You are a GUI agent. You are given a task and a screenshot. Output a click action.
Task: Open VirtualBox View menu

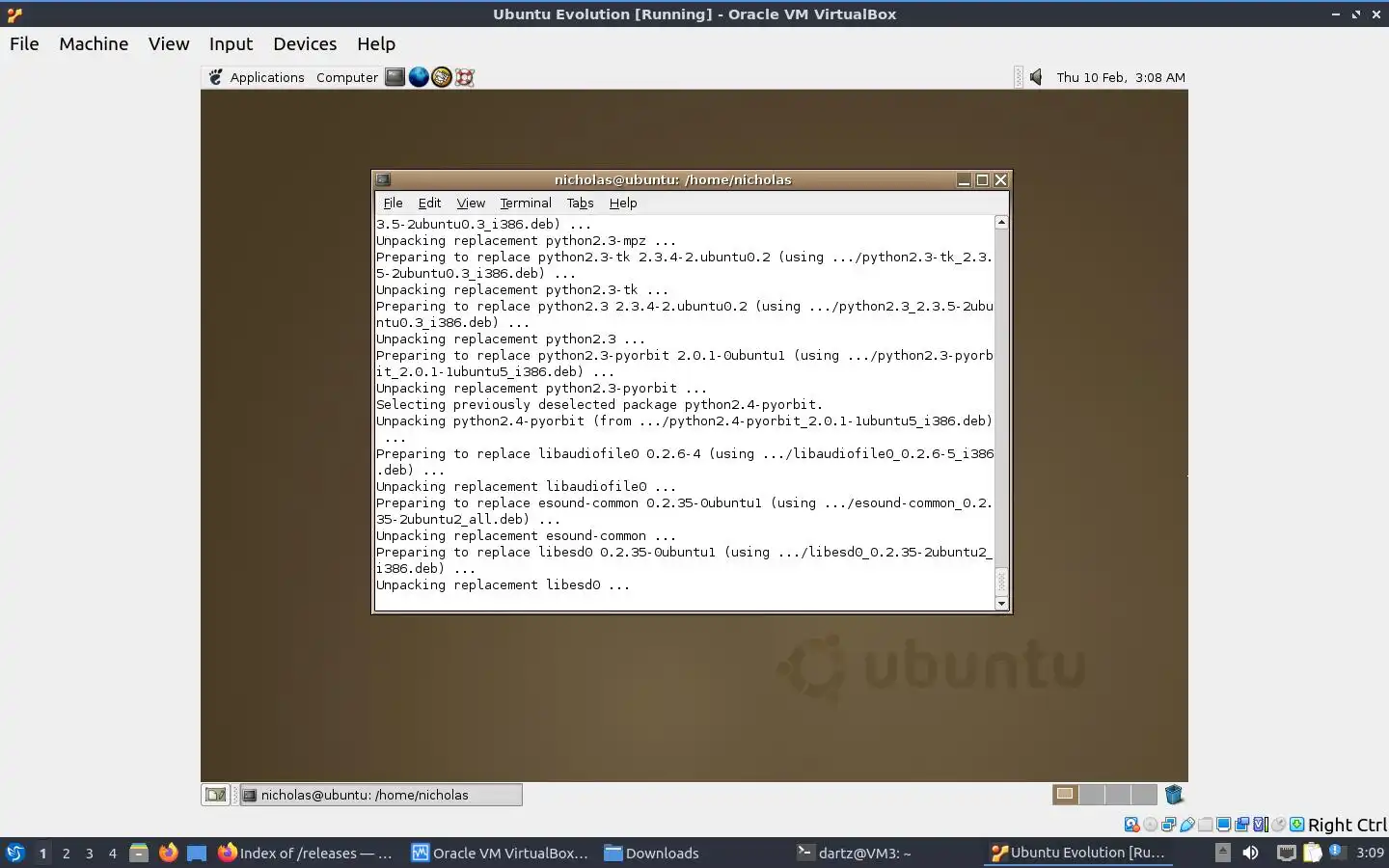pos(169,43)
